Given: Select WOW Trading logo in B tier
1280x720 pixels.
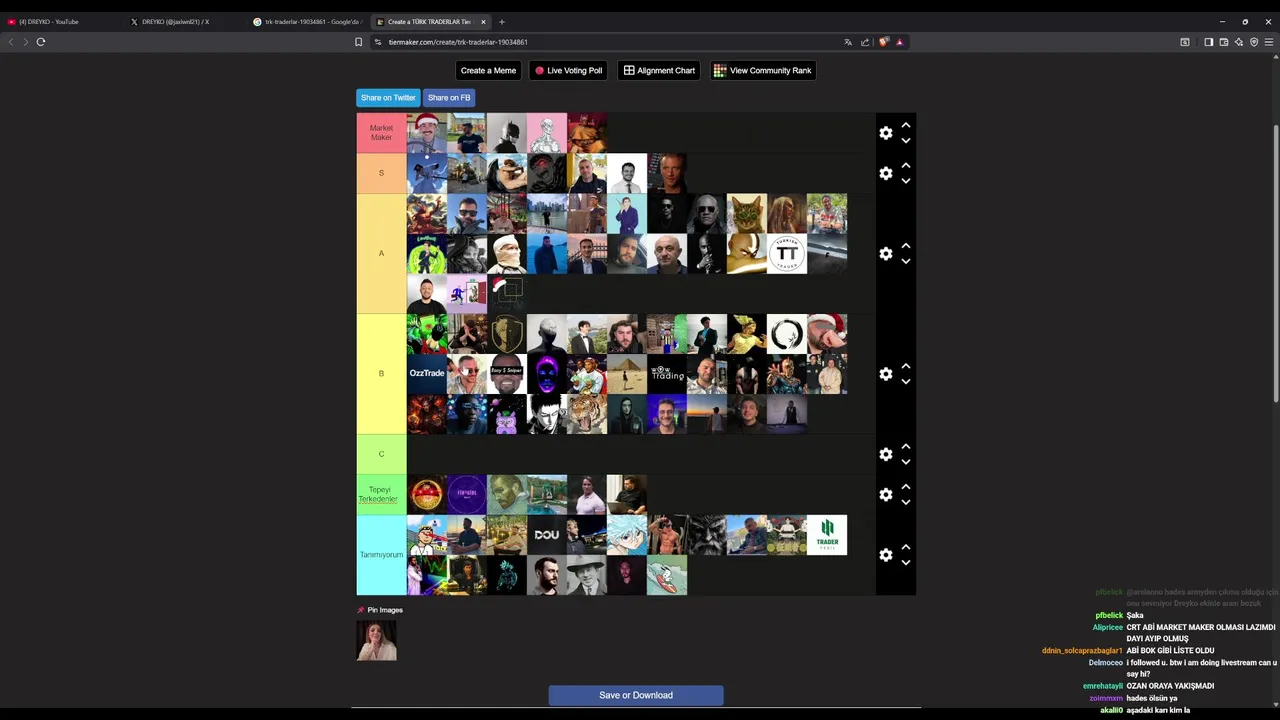Looking at the screenshot, I should [x=667, y=374].
